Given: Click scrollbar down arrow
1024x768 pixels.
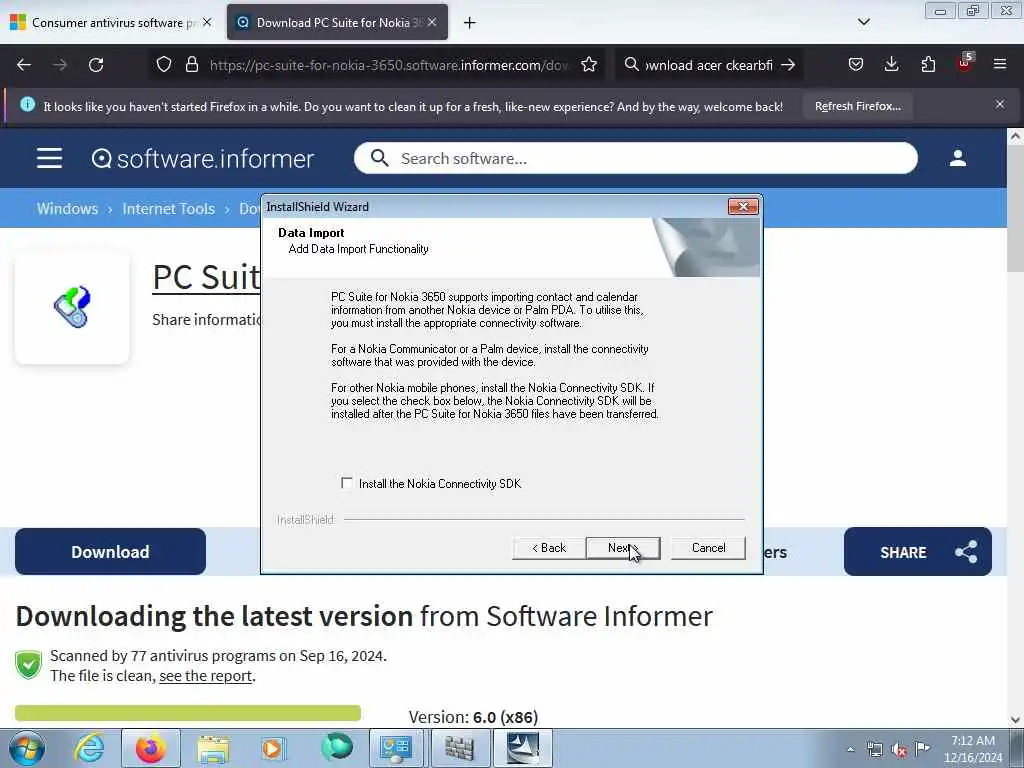Looking at the screenshot, I should click(1015, 720).
